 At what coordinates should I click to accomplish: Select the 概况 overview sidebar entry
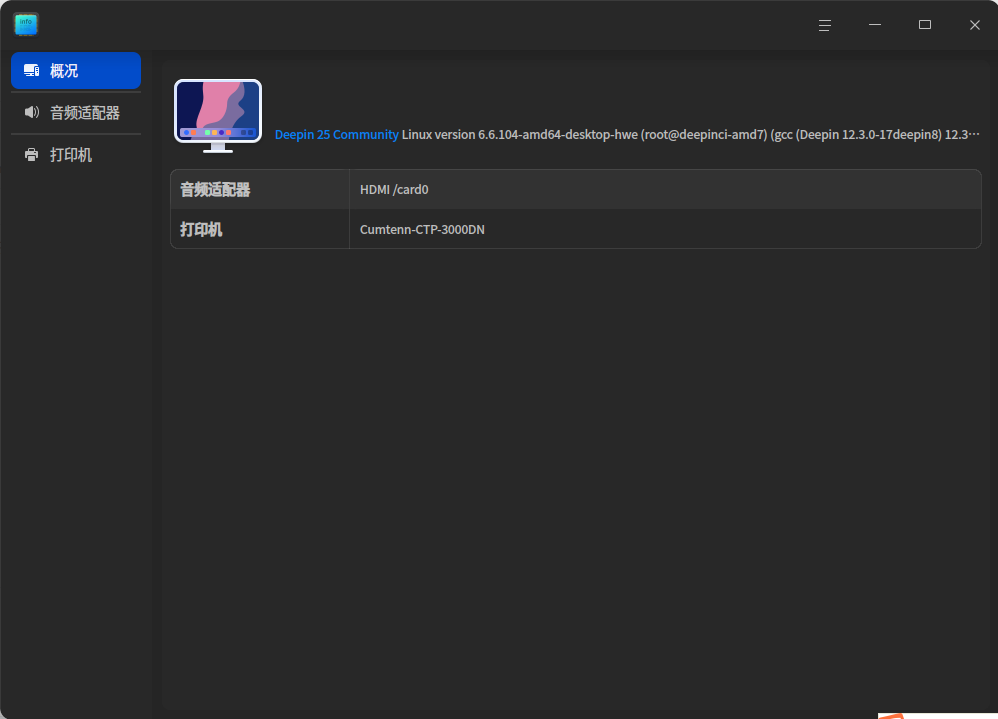coord(76,71)
